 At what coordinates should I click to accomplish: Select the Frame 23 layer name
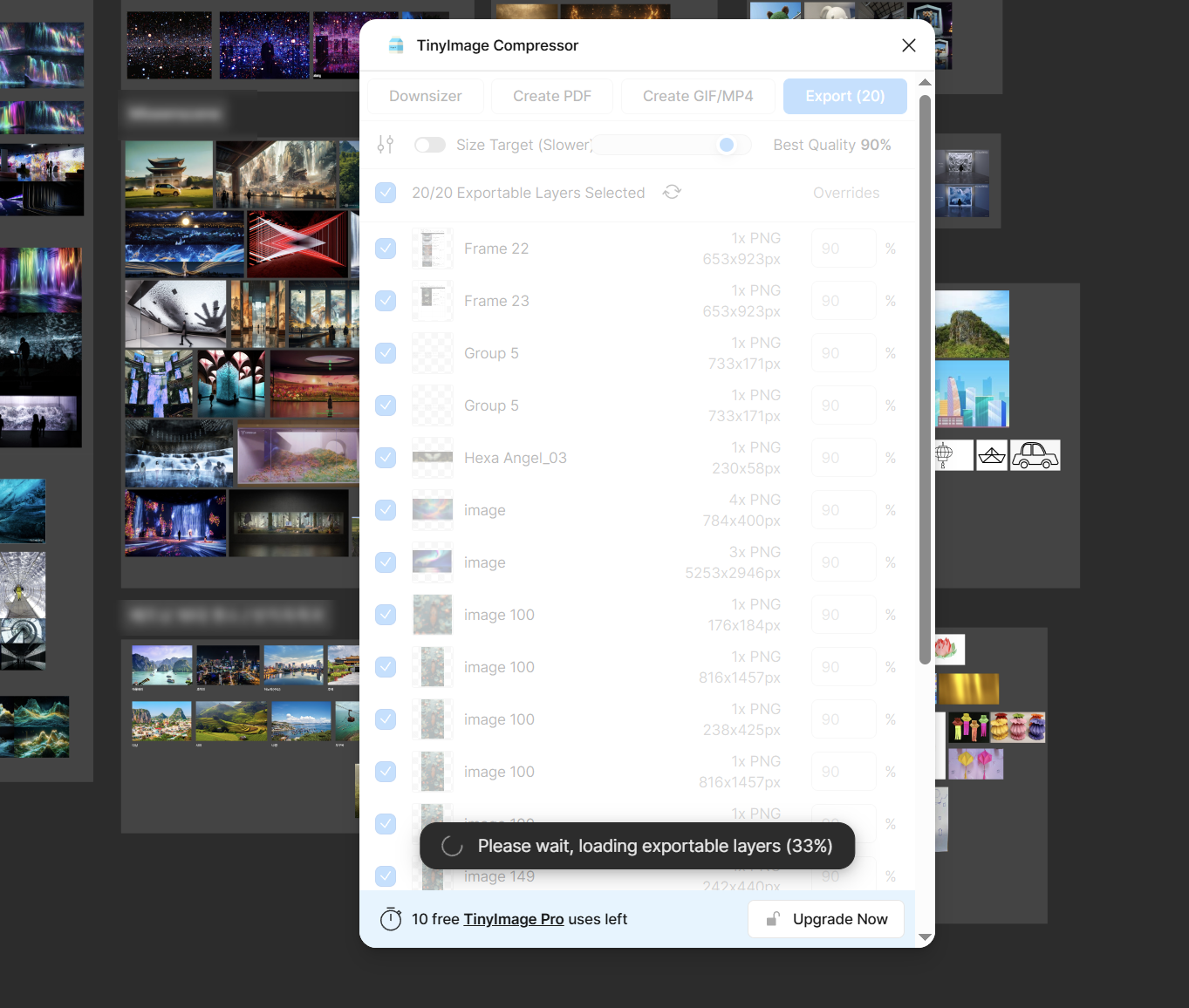click(x=496, y=301)
